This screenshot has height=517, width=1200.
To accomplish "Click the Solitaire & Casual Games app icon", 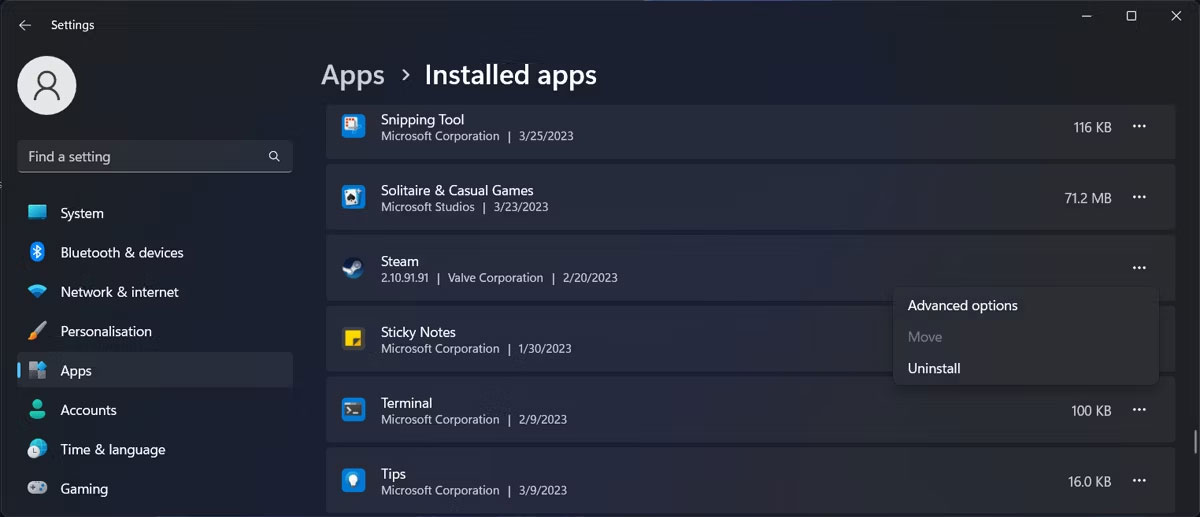I will click(x=353, y=197).
